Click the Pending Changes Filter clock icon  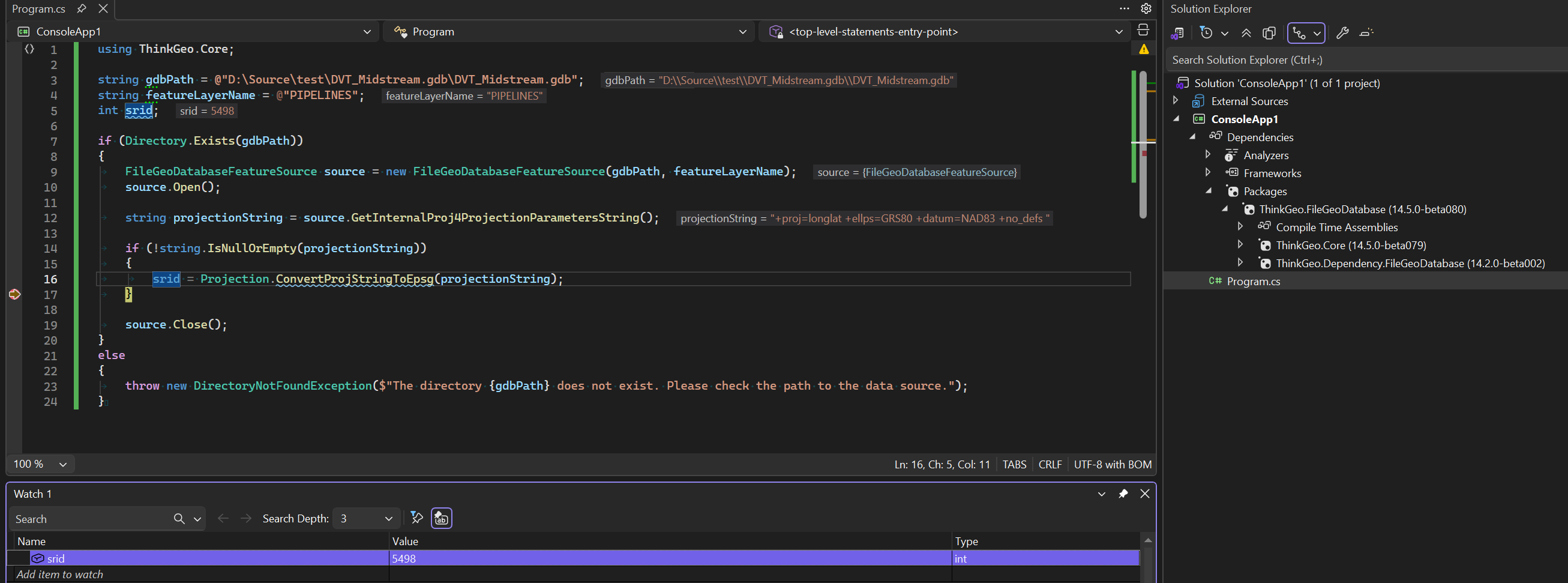[x=1206, y=33]
